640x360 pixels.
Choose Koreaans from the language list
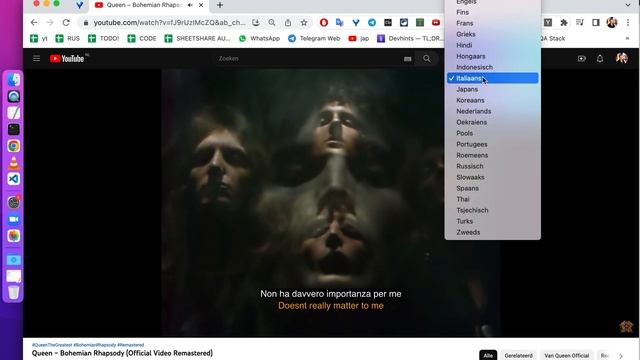click(x=492, y=100)
